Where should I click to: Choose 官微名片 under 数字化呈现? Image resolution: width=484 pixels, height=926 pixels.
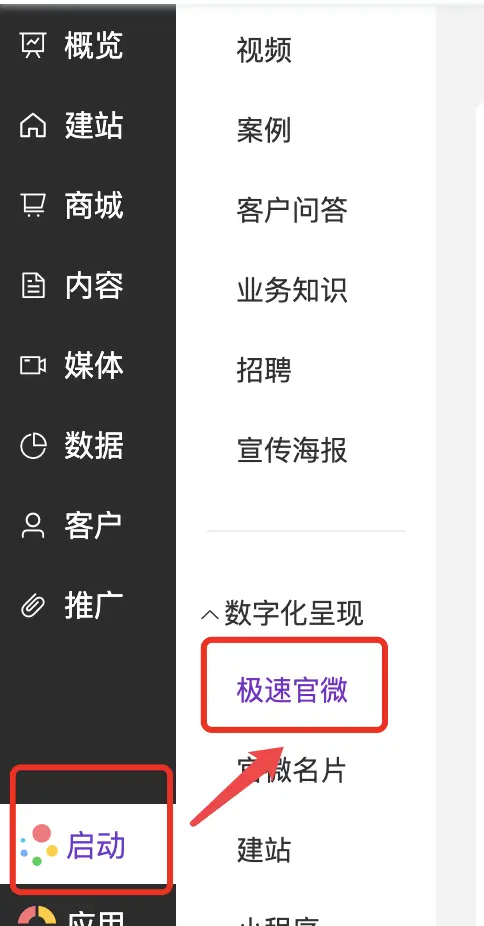click(x=292, y=770)
